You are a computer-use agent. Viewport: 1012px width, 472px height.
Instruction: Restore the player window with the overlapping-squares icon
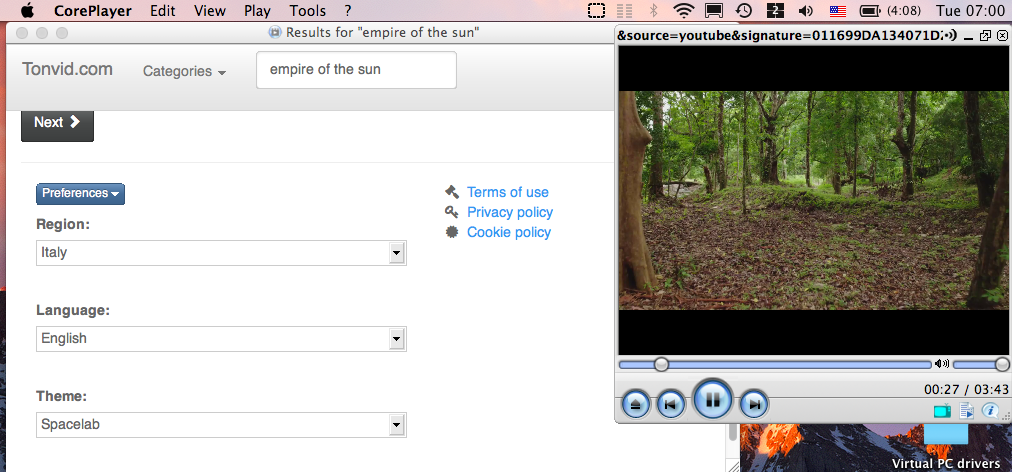coord(985,36)
